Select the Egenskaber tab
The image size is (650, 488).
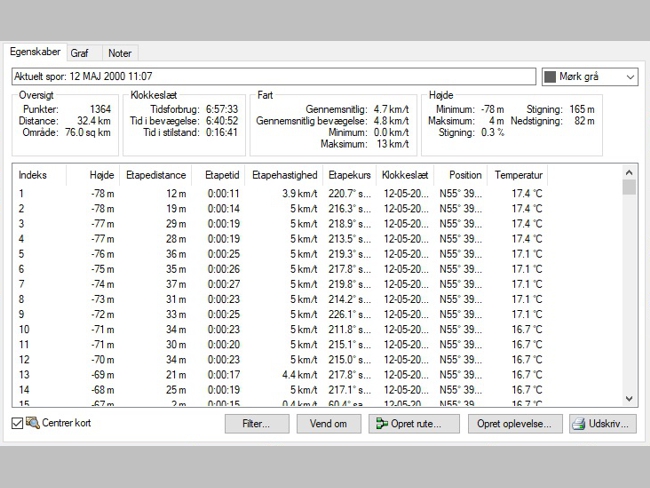[x=35, y=52]
